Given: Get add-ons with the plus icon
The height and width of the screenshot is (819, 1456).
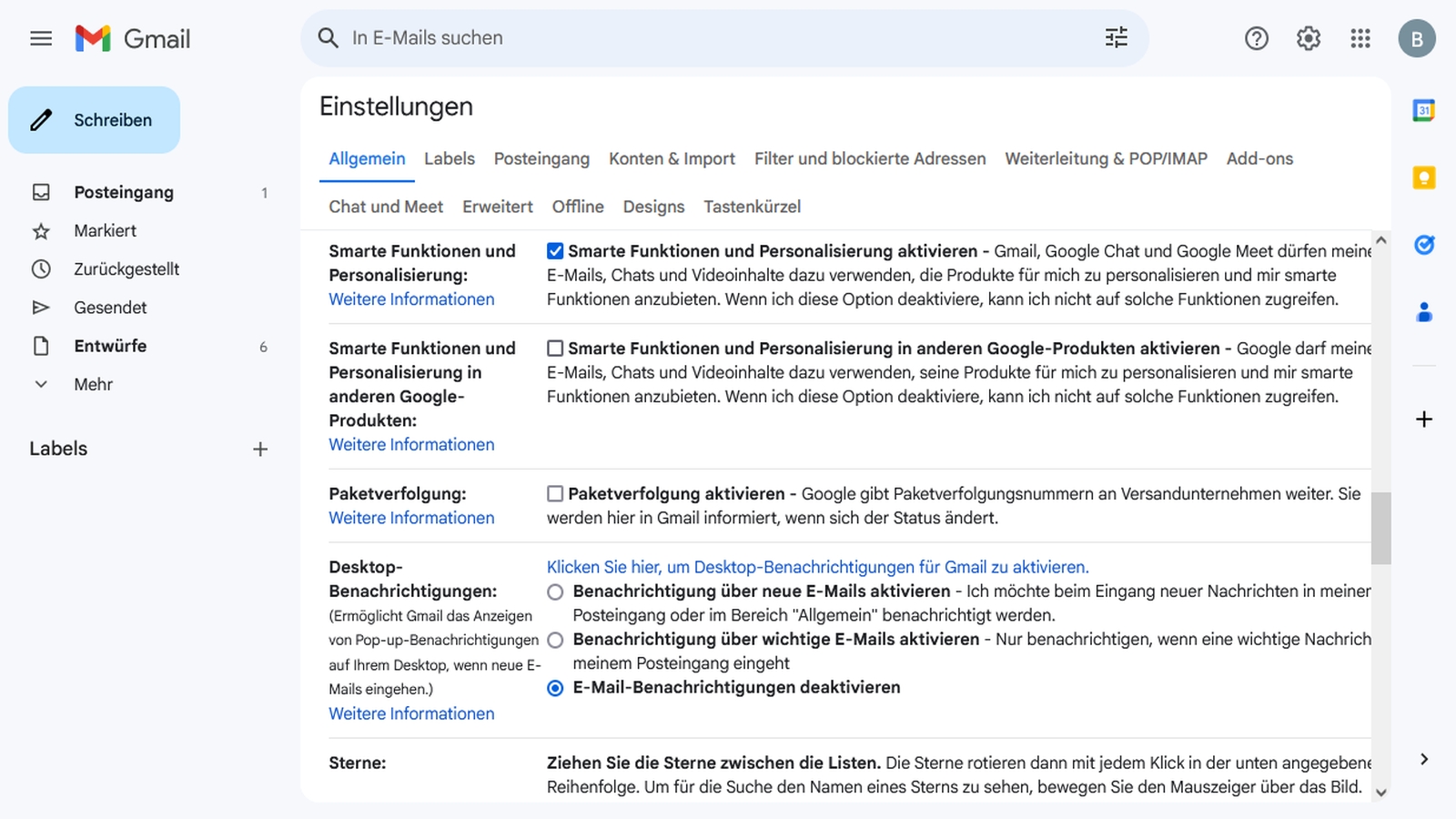Looking at the screenshot, I should (x=1424, y=420).
